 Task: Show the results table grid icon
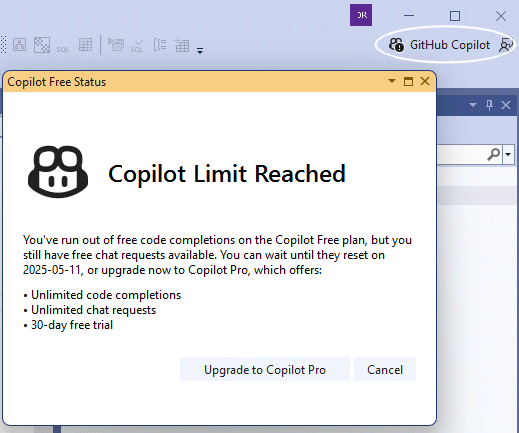85,44
